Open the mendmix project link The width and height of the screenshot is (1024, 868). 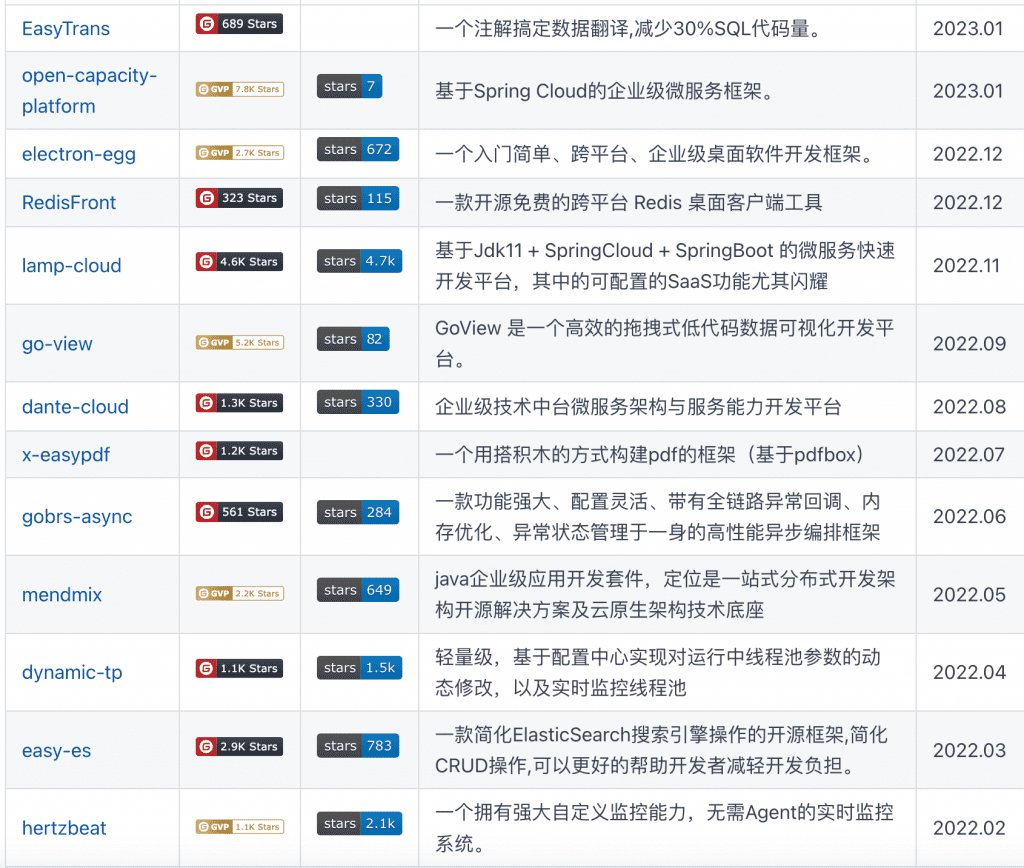point(62,594)
